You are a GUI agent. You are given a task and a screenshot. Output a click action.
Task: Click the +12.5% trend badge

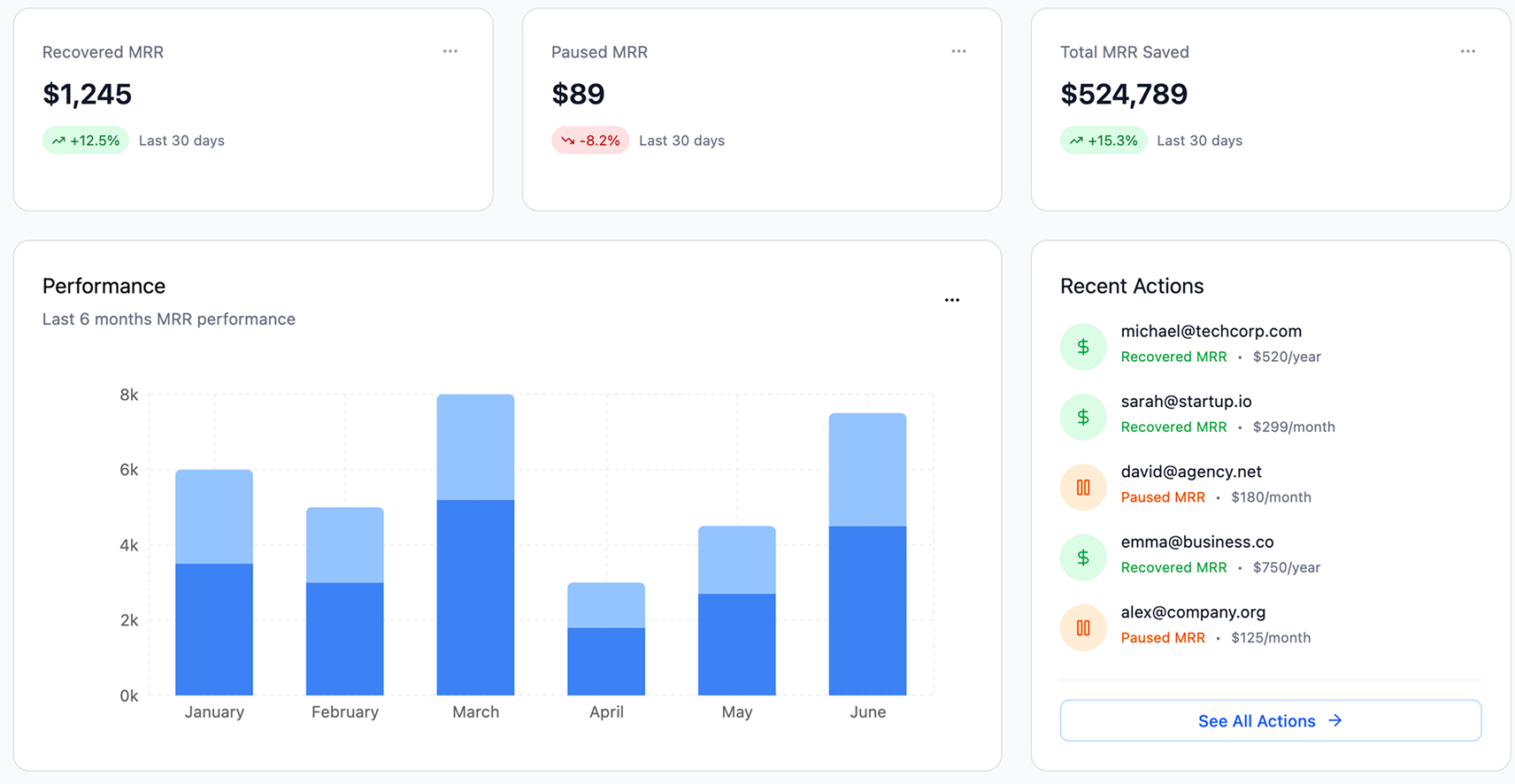(x=86, y=141)
